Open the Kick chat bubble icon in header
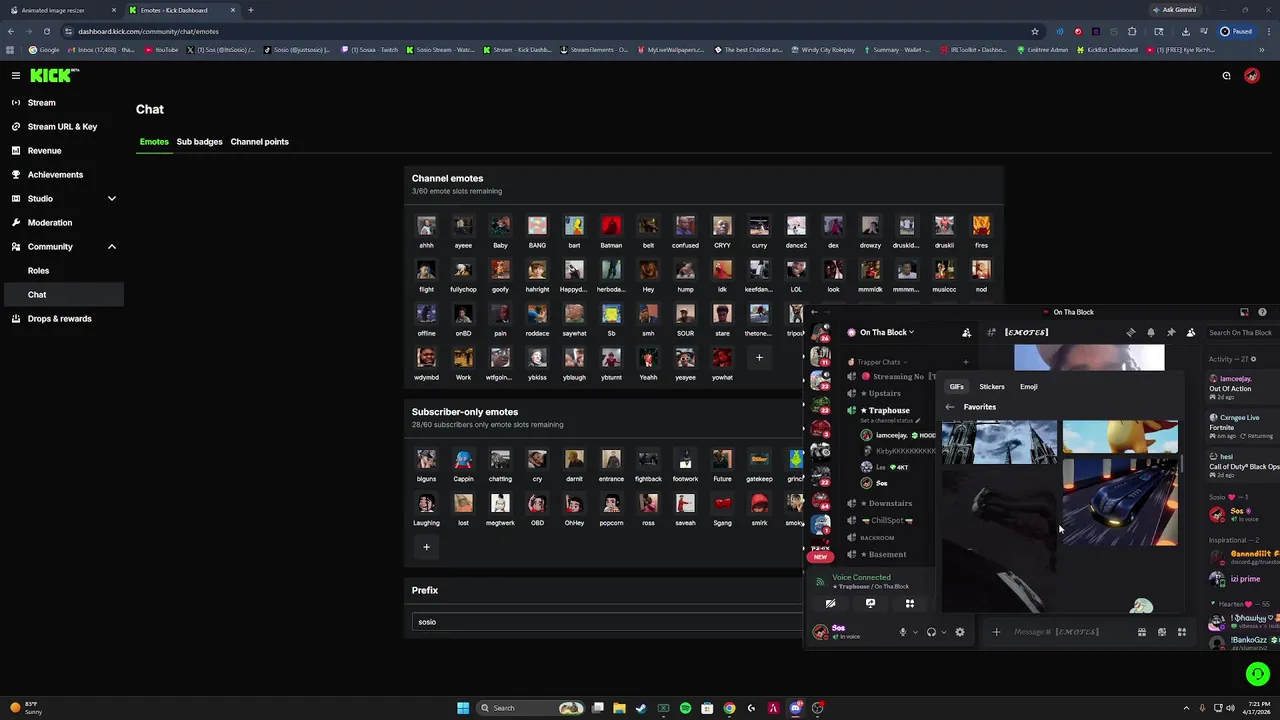Viewport: 1280px width, 720px height. 1226,76
